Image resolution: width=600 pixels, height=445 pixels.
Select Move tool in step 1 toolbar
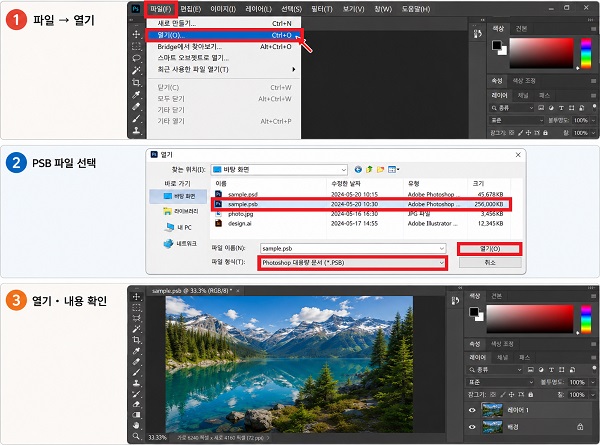tap(136, 34)
